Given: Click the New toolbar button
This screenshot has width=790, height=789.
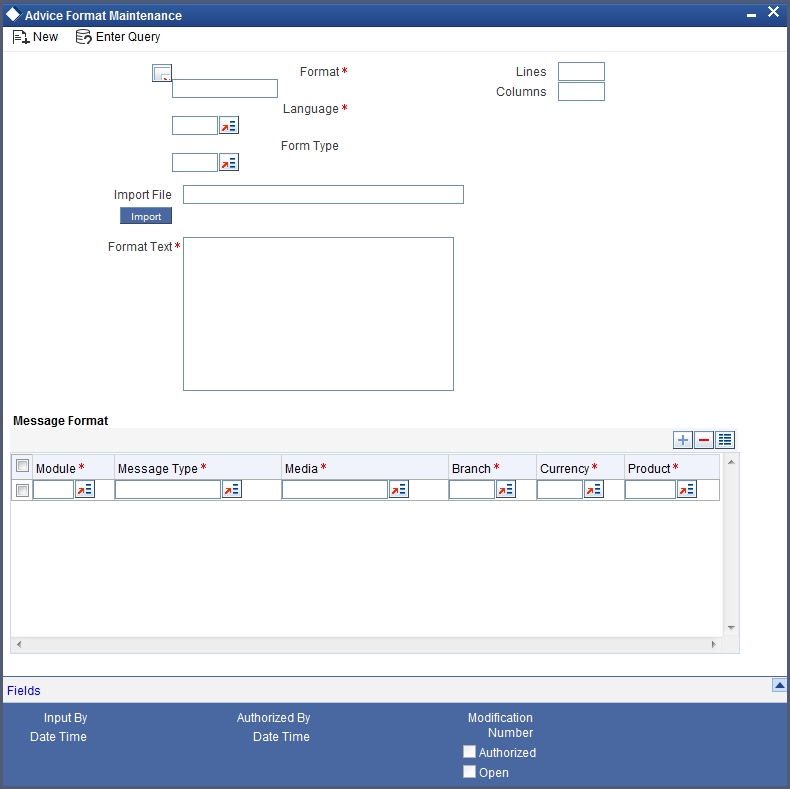Looking at the screenshot, I should pyautogui.click(x=35, y=37).
